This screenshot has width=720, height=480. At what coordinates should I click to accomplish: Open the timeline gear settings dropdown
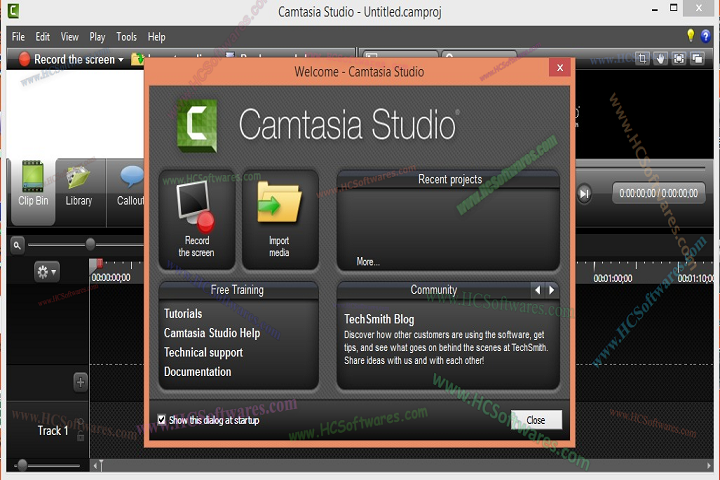click(46, 271)
